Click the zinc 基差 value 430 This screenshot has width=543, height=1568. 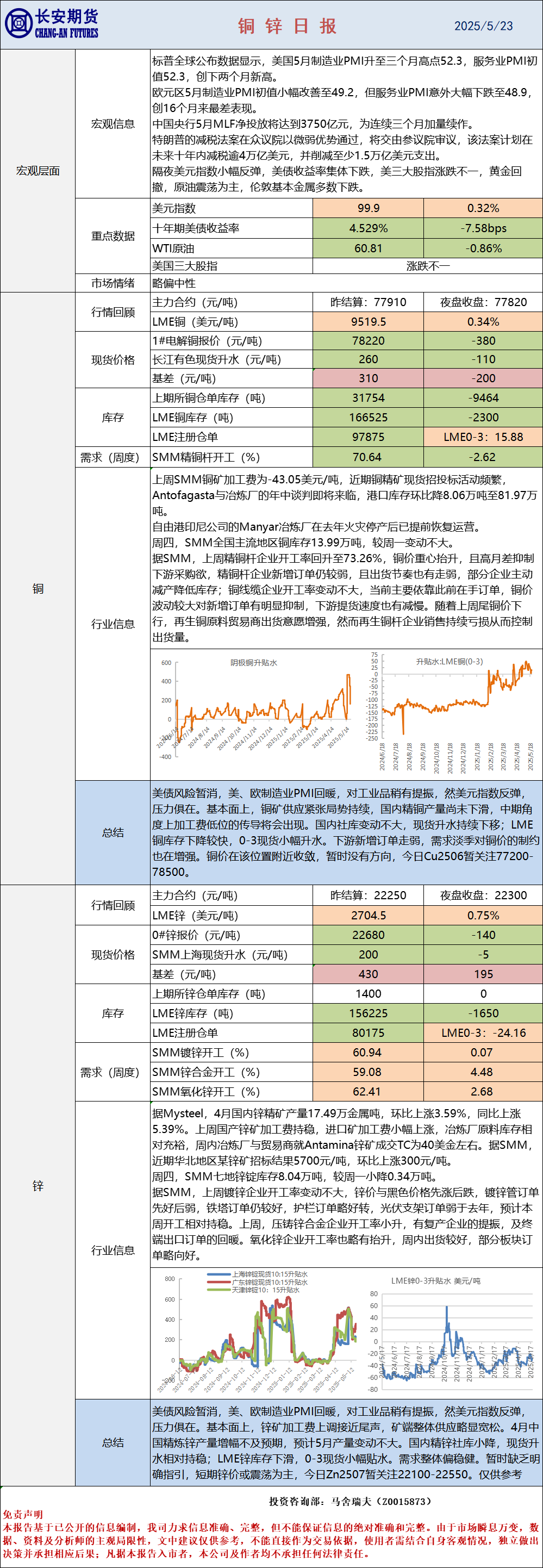click(369, 974)
